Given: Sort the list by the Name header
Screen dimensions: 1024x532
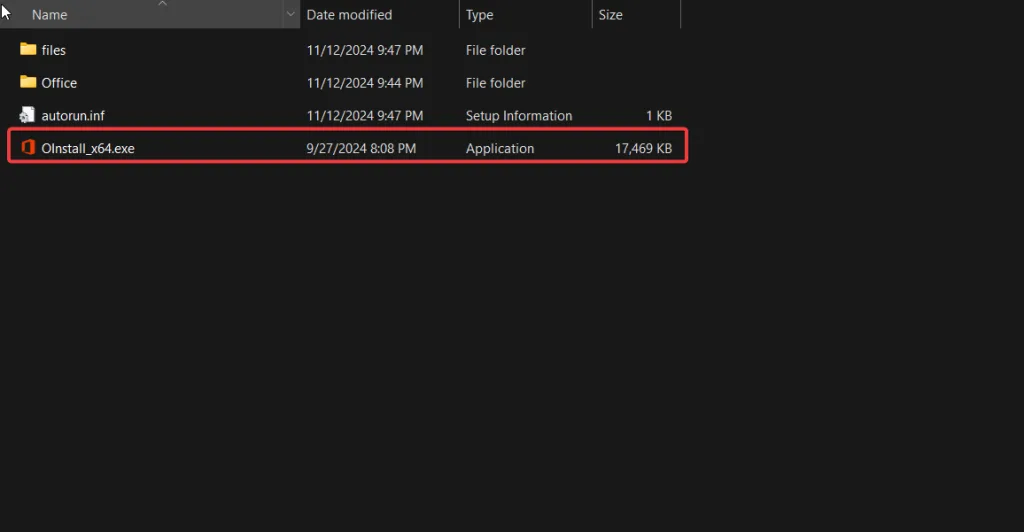Looking at the screenshot, I should pyautogui.click(x=50, y=15).
